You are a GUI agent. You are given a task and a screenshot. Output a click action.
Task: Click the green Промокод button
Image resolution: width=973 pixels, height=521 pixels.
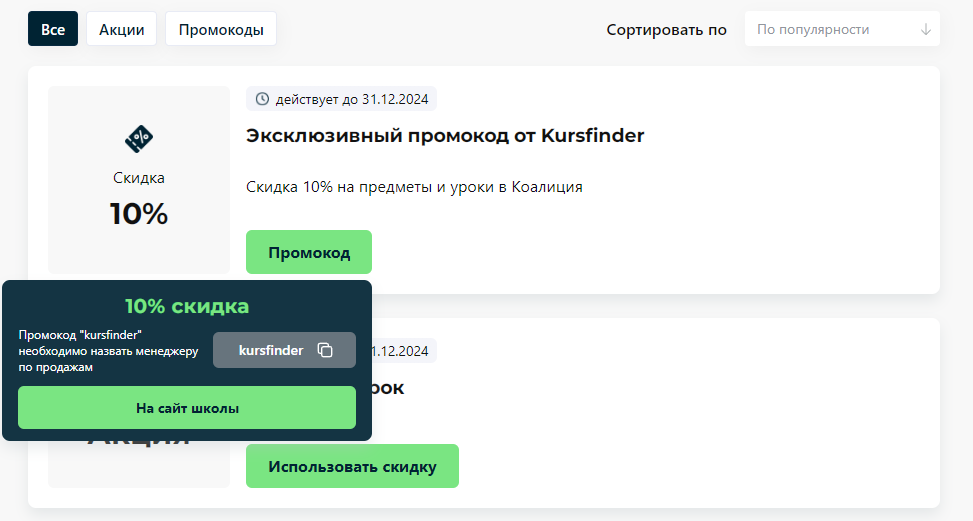tap(309, 252)
